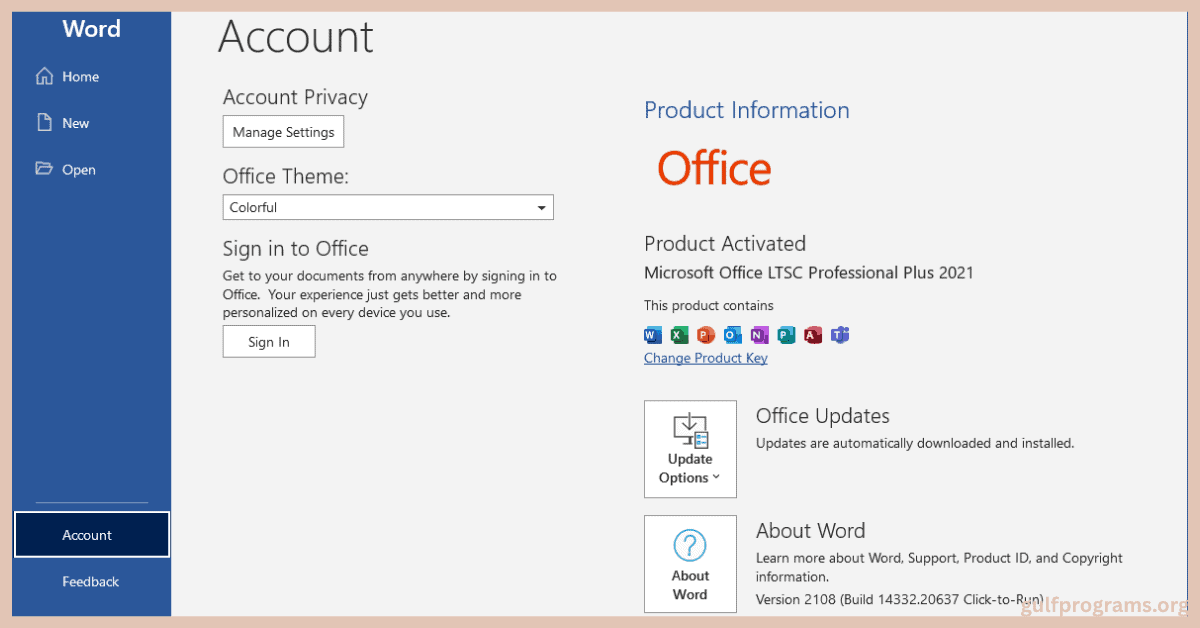Click the Sign In button
The width and height of the screenshot is (1200, 628).
tap(269, 342)
